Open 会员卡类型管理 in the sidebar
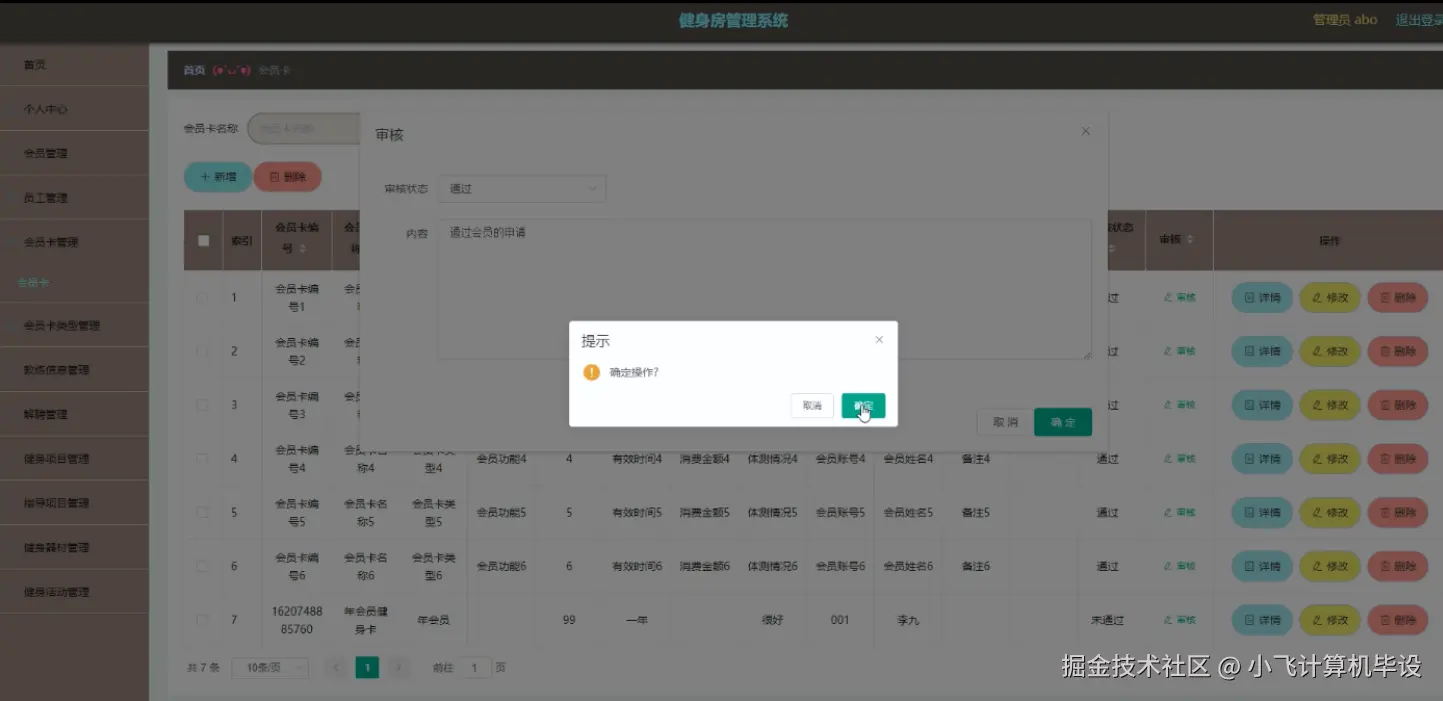Viewport: 1443px width, 701px height. (x=74, y=325)
